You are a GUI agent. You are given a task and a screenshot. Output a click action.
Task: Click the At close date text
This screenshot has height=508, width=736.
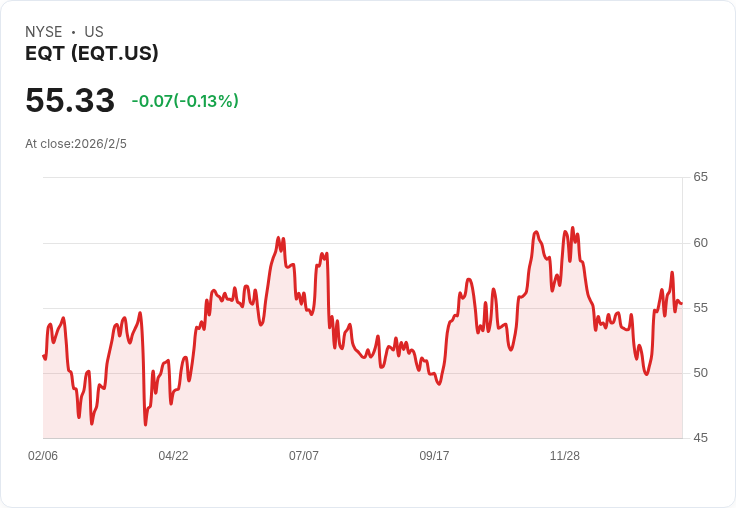click(x=76, y=144)
